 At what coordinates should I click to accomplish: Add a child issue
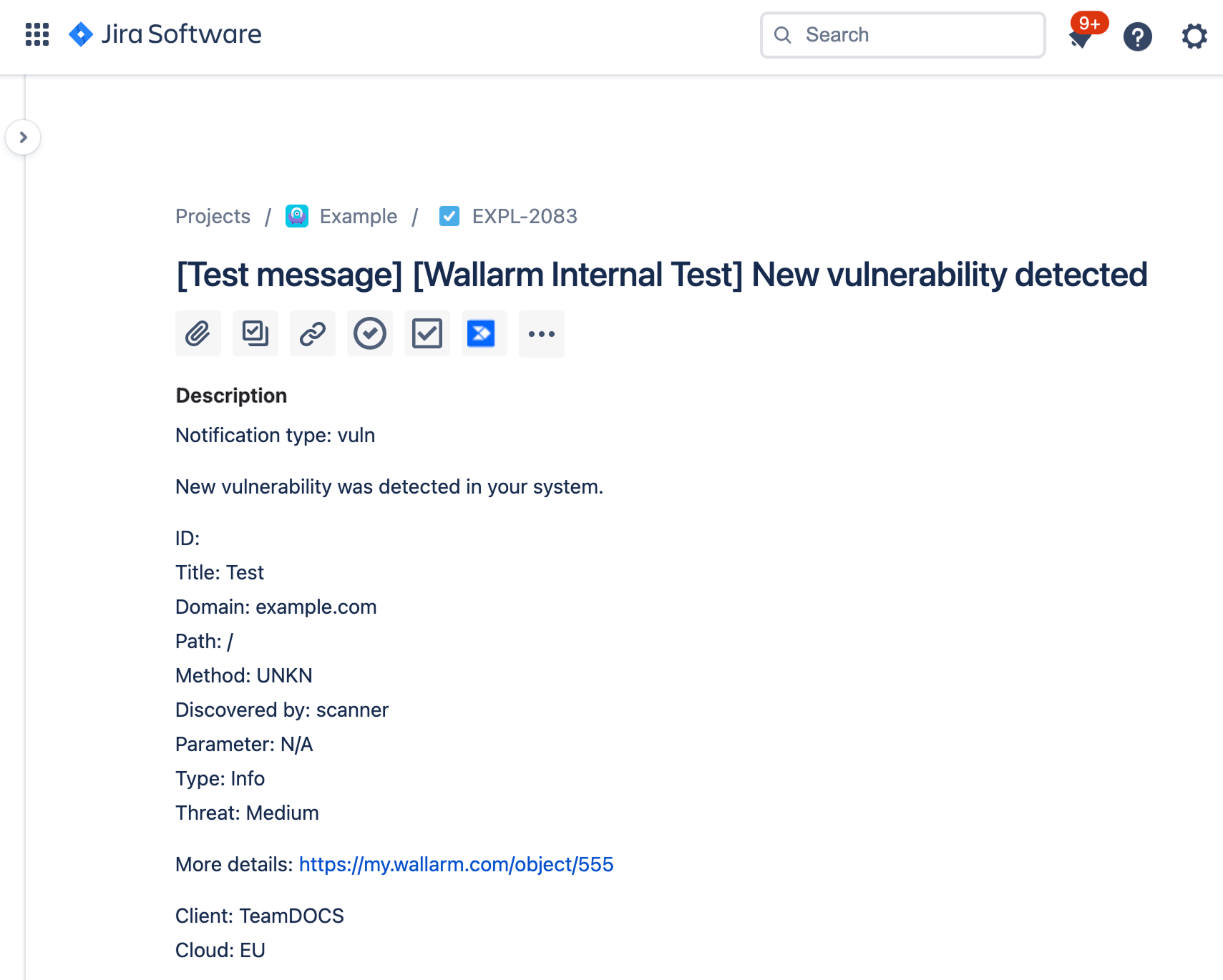pos(255,333)
